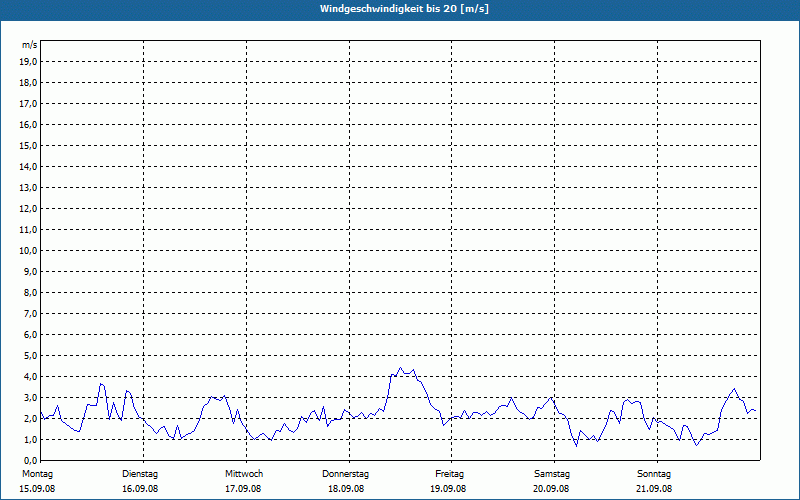Click the 'Sonntag' day label

654,474
